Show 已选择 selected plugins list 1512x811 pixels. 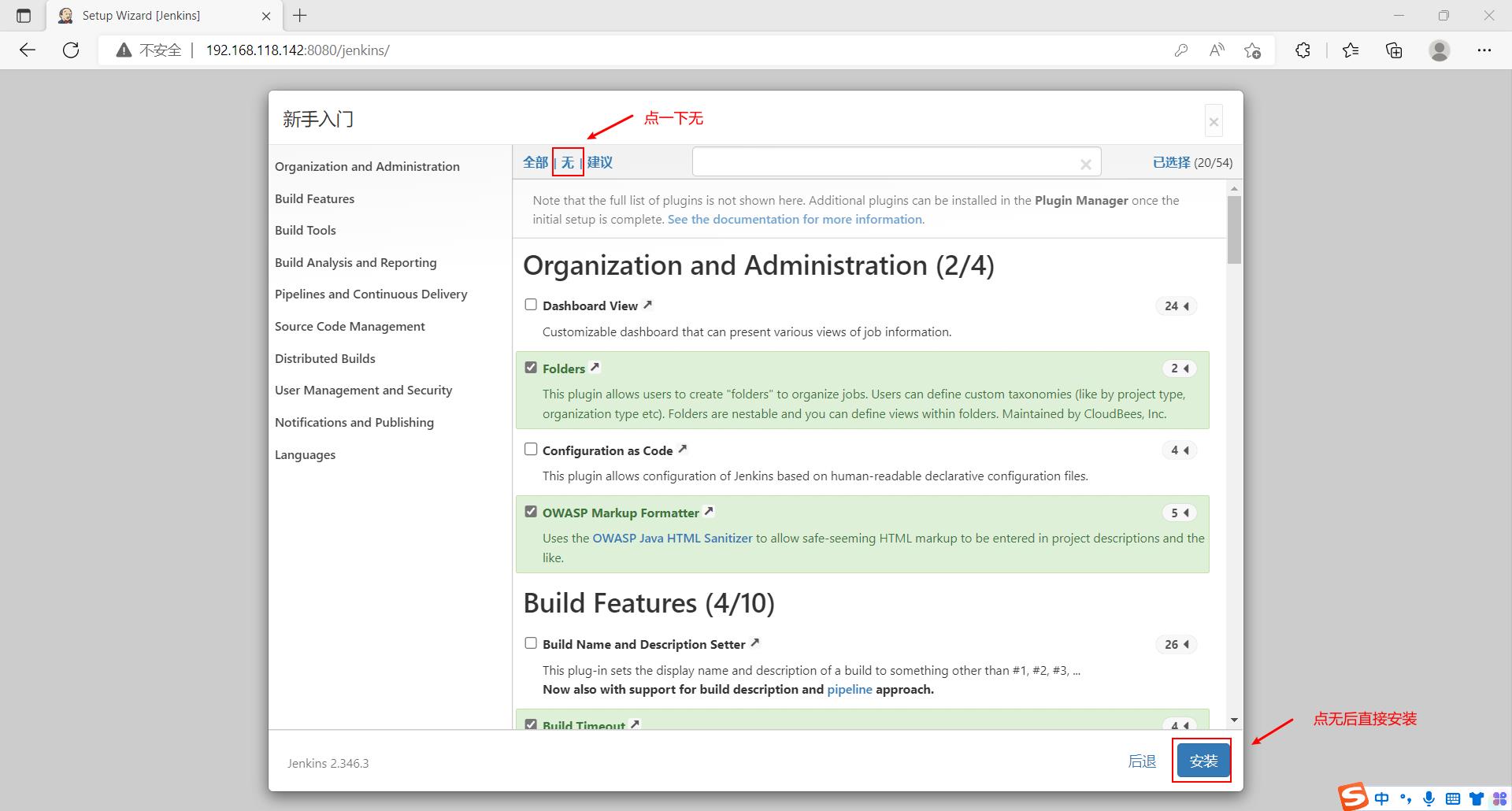[1172, 162]
